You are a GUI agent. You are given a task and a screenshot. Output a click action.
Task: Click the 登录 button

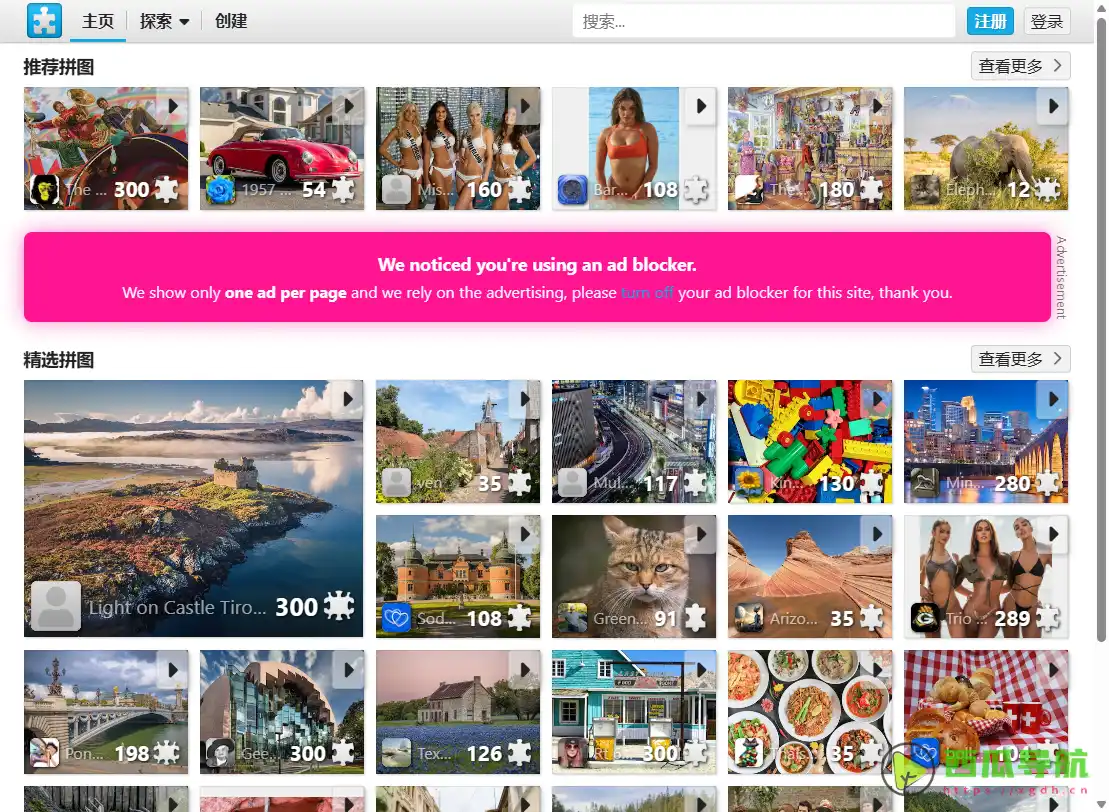point(1047,21)
